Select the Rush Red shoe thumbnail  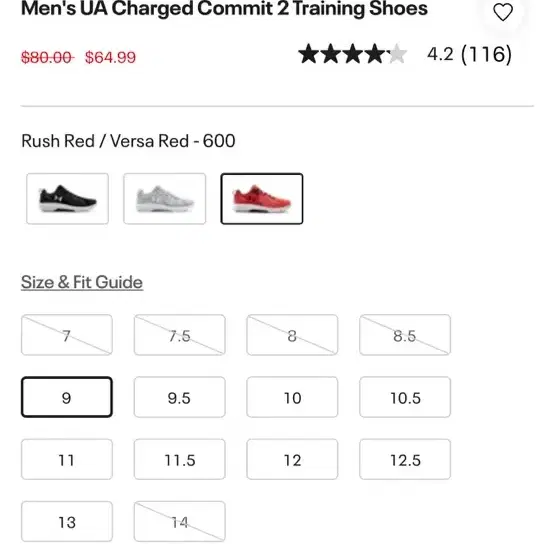[262, 199]
